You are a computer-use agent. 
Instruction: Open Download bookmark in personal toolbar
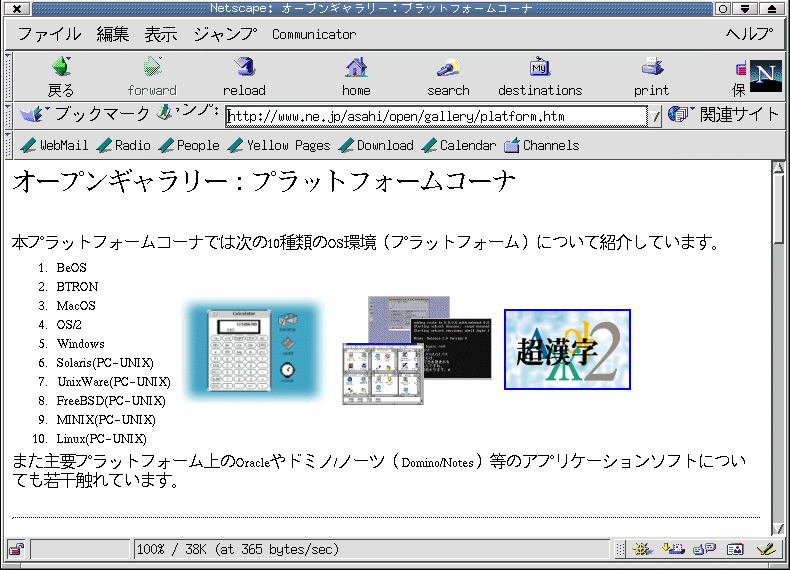click(x=376, y=145)
